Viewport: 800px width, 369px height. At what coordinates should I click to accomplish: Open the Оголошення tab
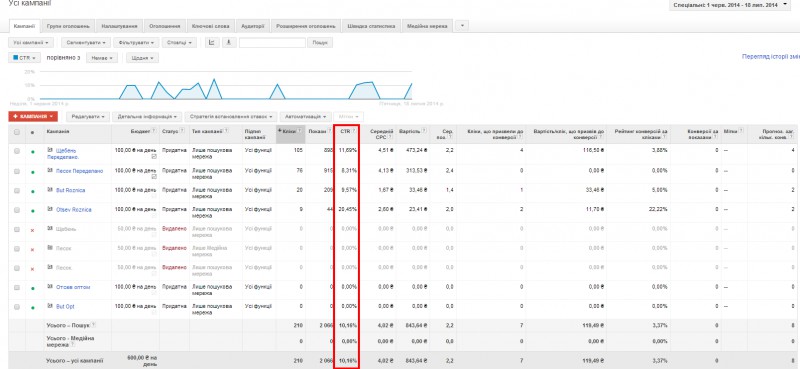pos(165,26)
